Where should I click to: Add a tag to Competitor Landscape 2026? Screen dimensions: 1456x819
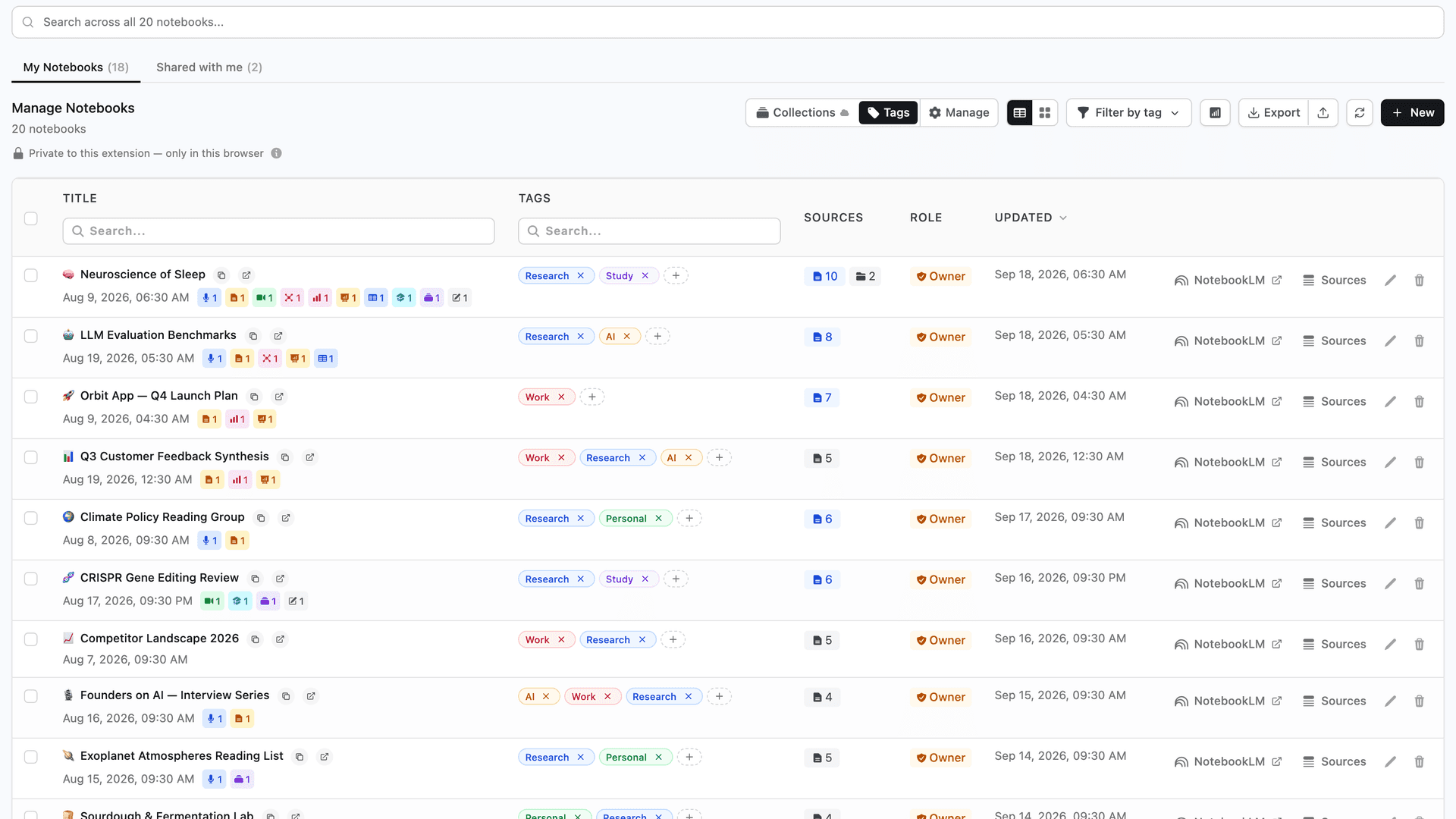coord(673,640)
